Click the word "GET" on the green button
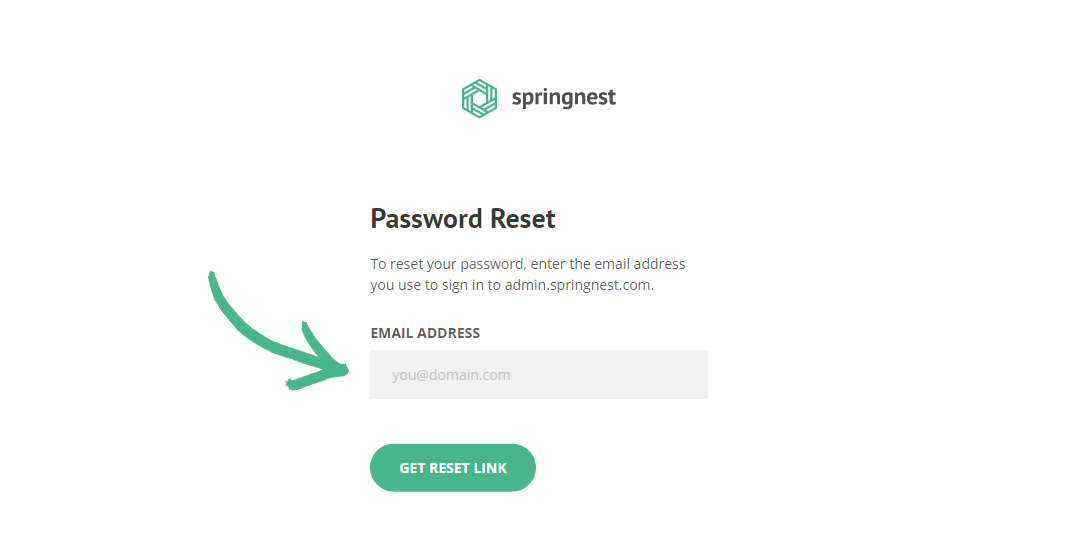Viewport: 1075px width, 547px height. point(412,468)
